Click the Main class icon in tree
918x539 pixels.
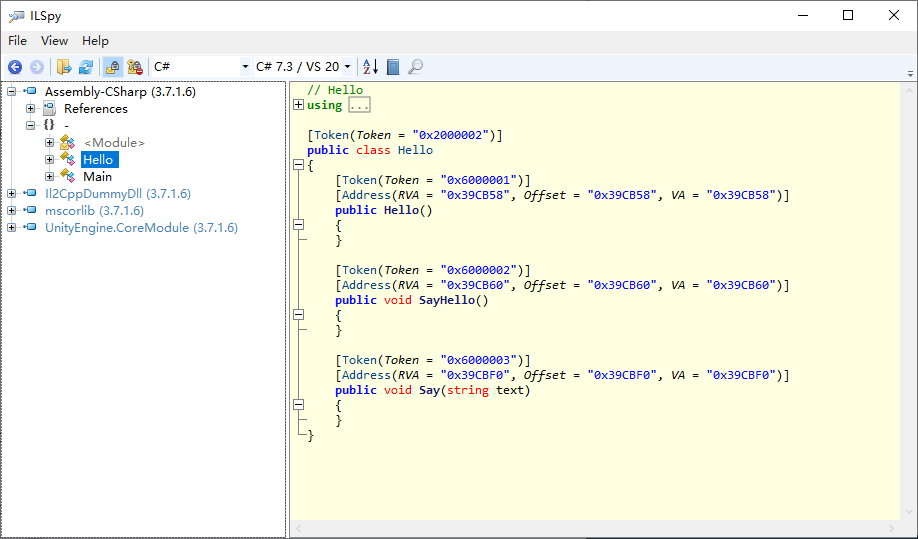tap(67, 176)
